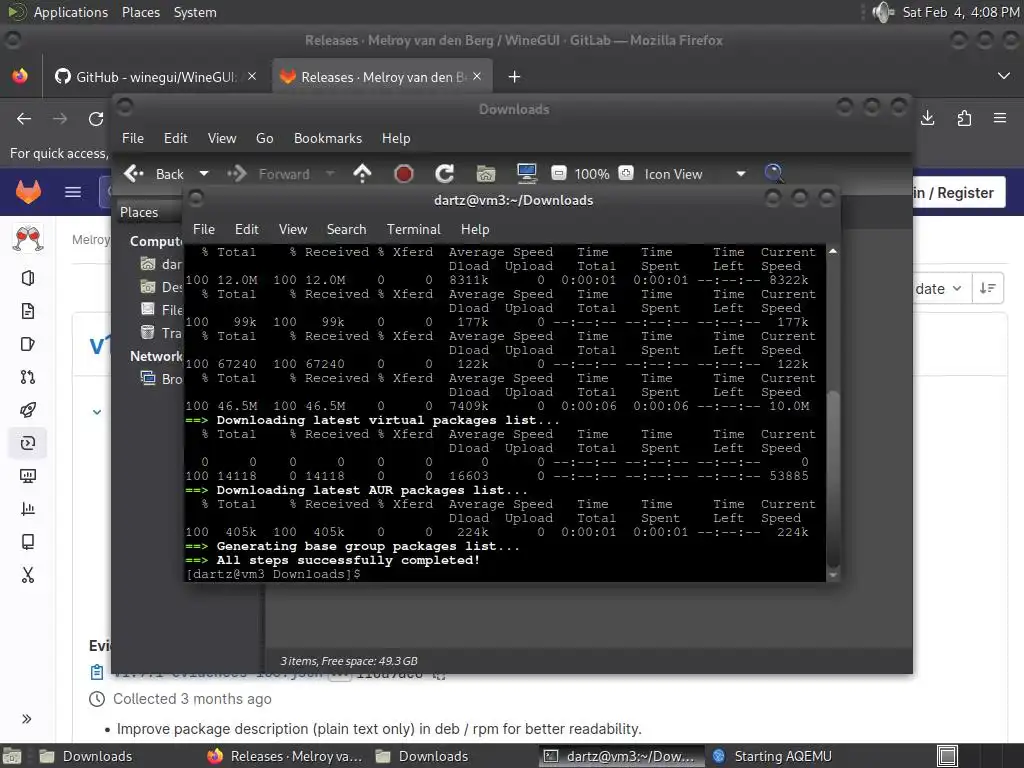The height and width of the screenshot is (768, 1024).
Task: Open Back history dropdown arrow in file manager
Action: pyautogui.click(x=204, y=174)
